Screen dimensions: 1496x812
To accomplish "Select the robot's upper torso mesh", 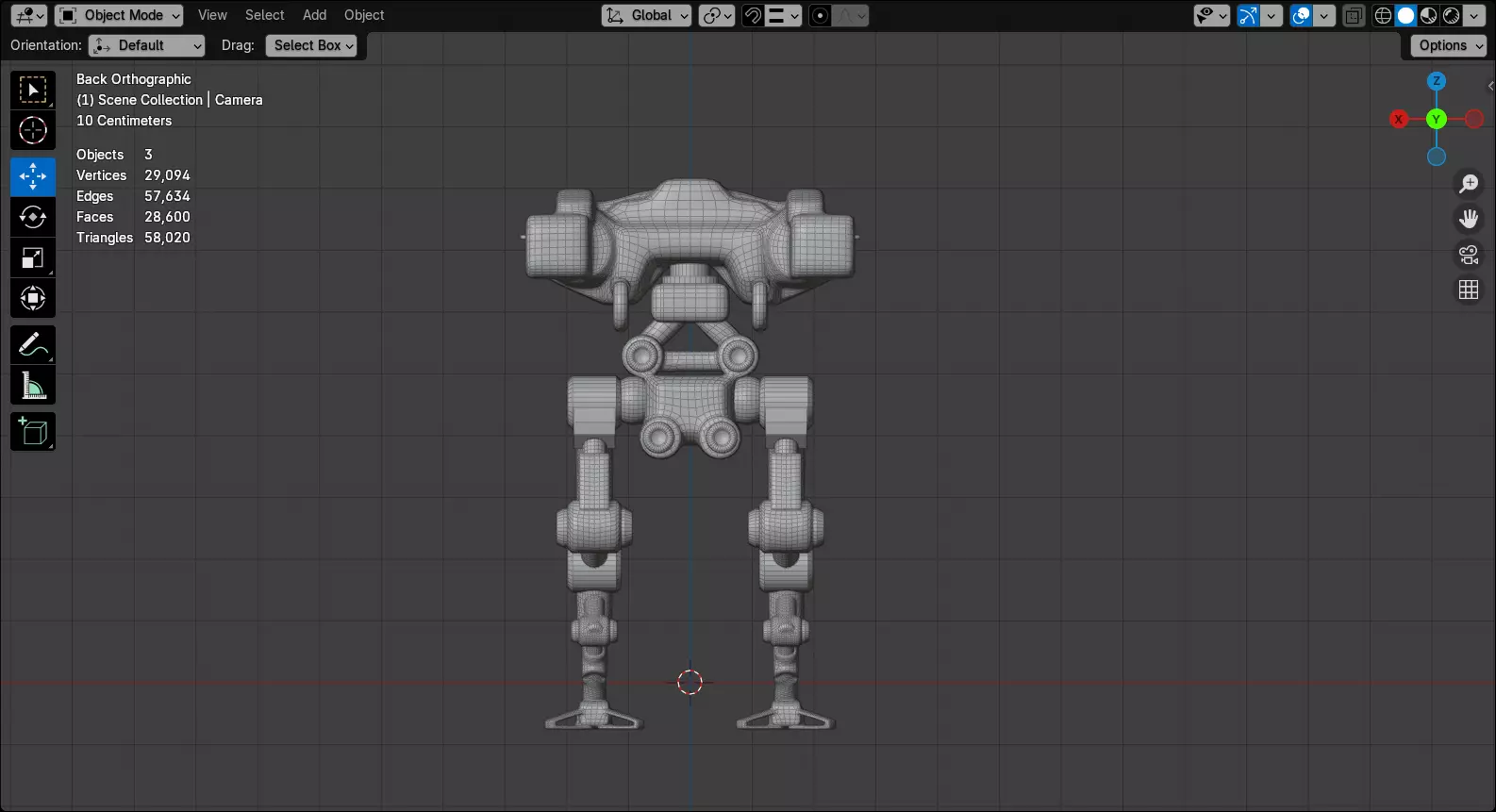I will pyautogui.click(x=690, y=226).
